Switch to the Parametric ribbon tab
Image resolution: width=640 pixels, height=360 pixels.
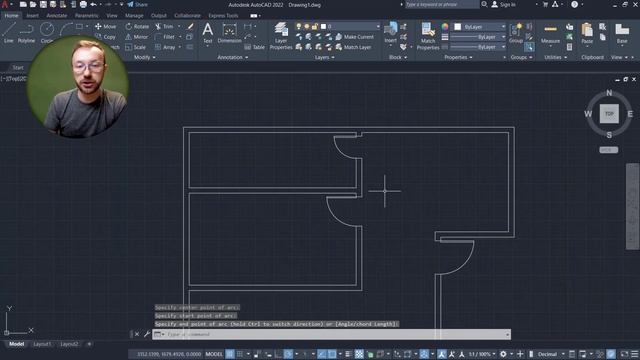[x=87, y=16]
